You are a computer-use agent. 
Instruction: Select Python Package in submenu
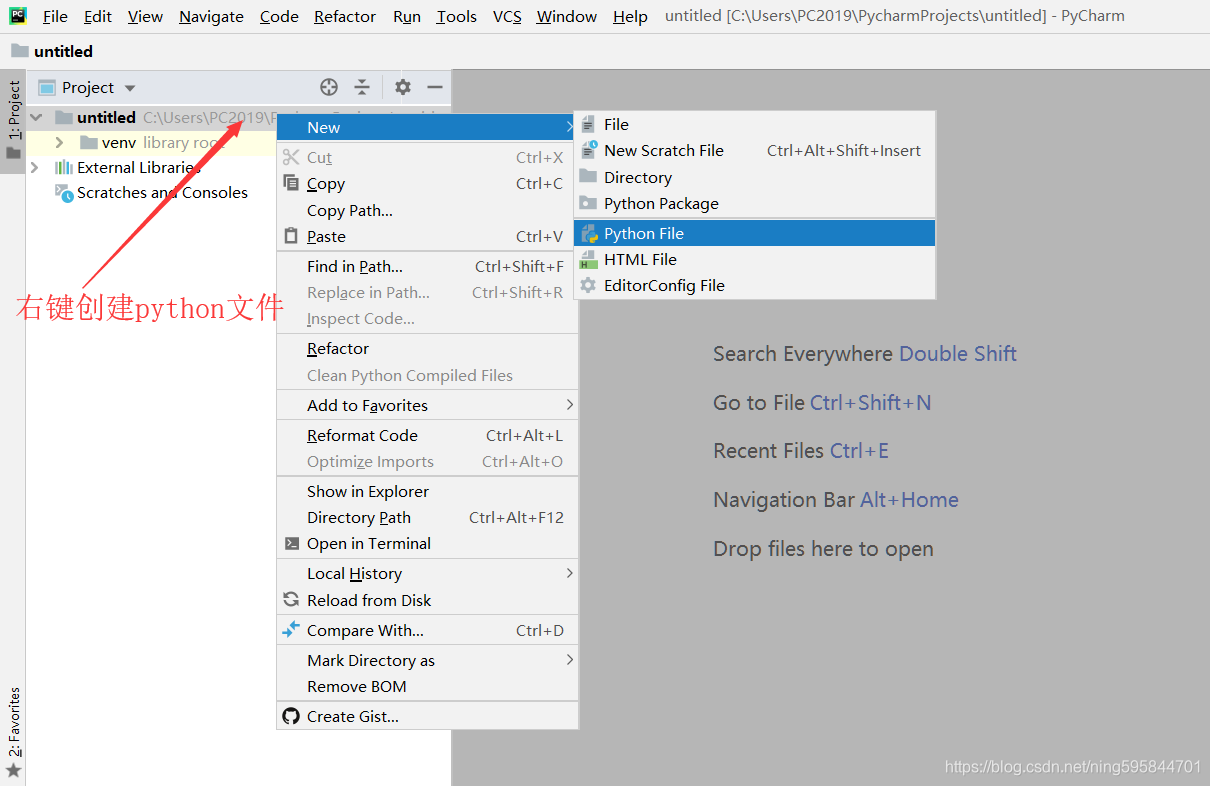(x=754, y=203)
